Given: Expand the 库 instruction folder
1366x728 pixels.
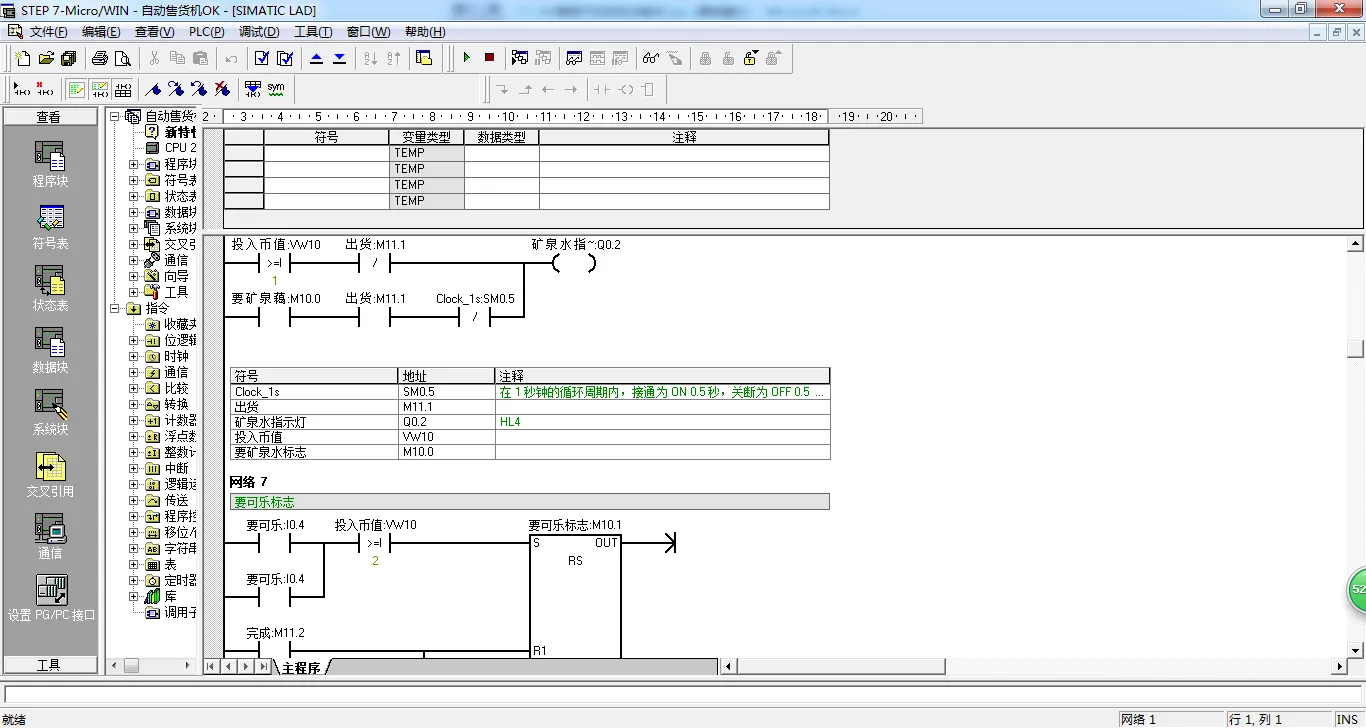Looking at the screenshot, I should pos(134,596).
